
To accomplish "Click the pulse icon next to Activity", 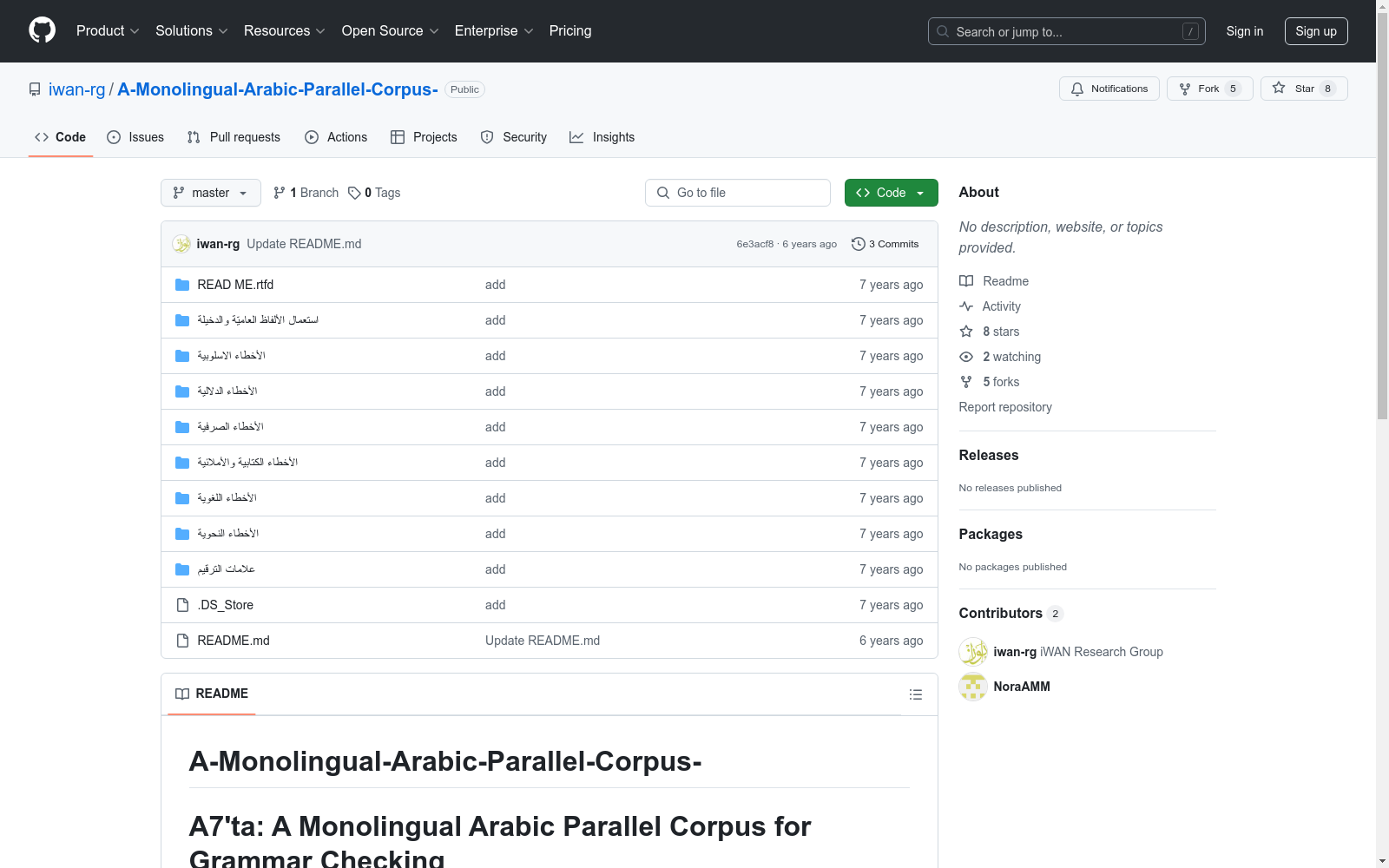I will [966, 306].
